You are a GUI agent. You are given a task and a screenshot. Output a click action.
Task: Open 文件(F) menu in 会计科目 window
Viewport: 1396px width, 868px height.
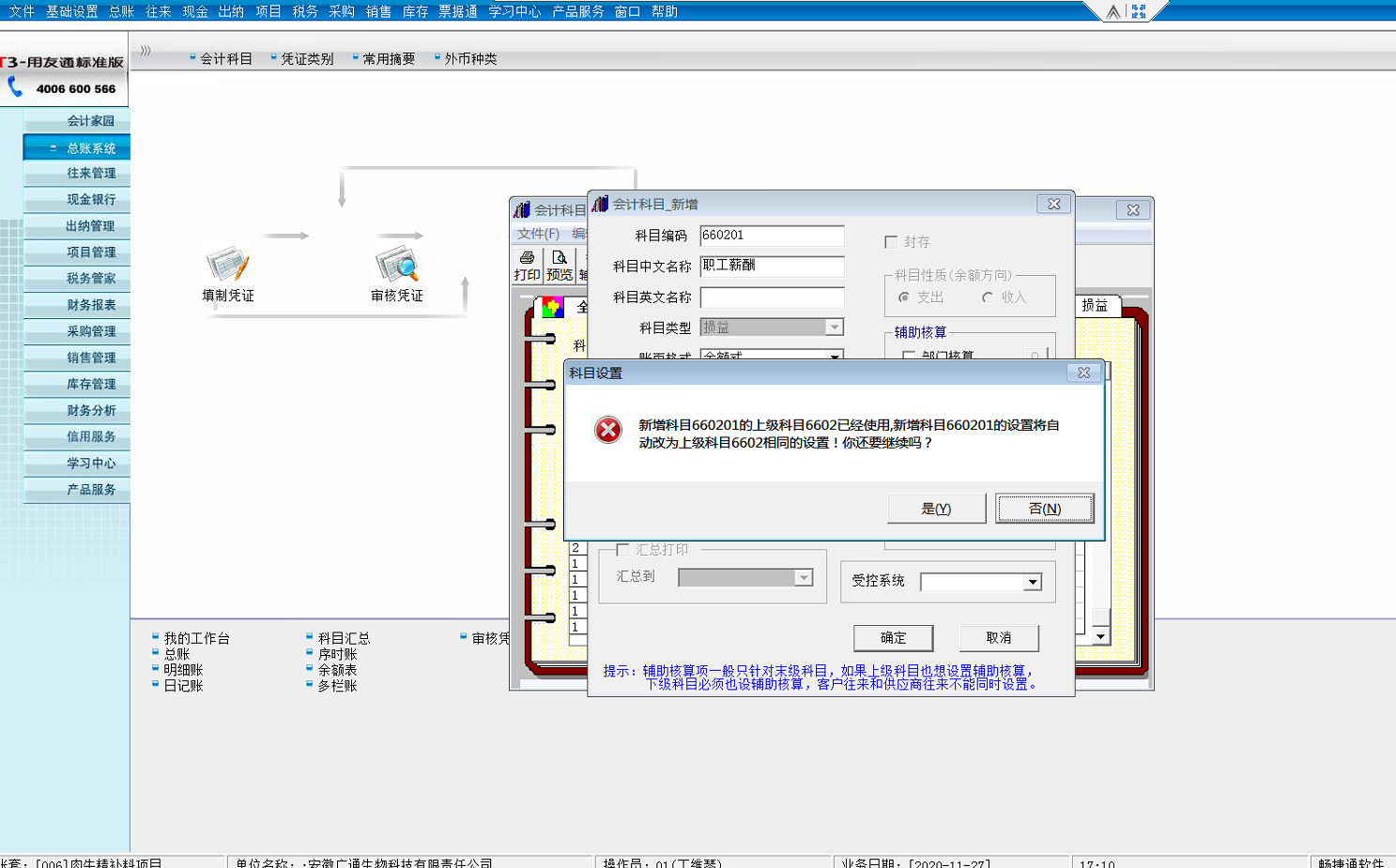[538, 234]
